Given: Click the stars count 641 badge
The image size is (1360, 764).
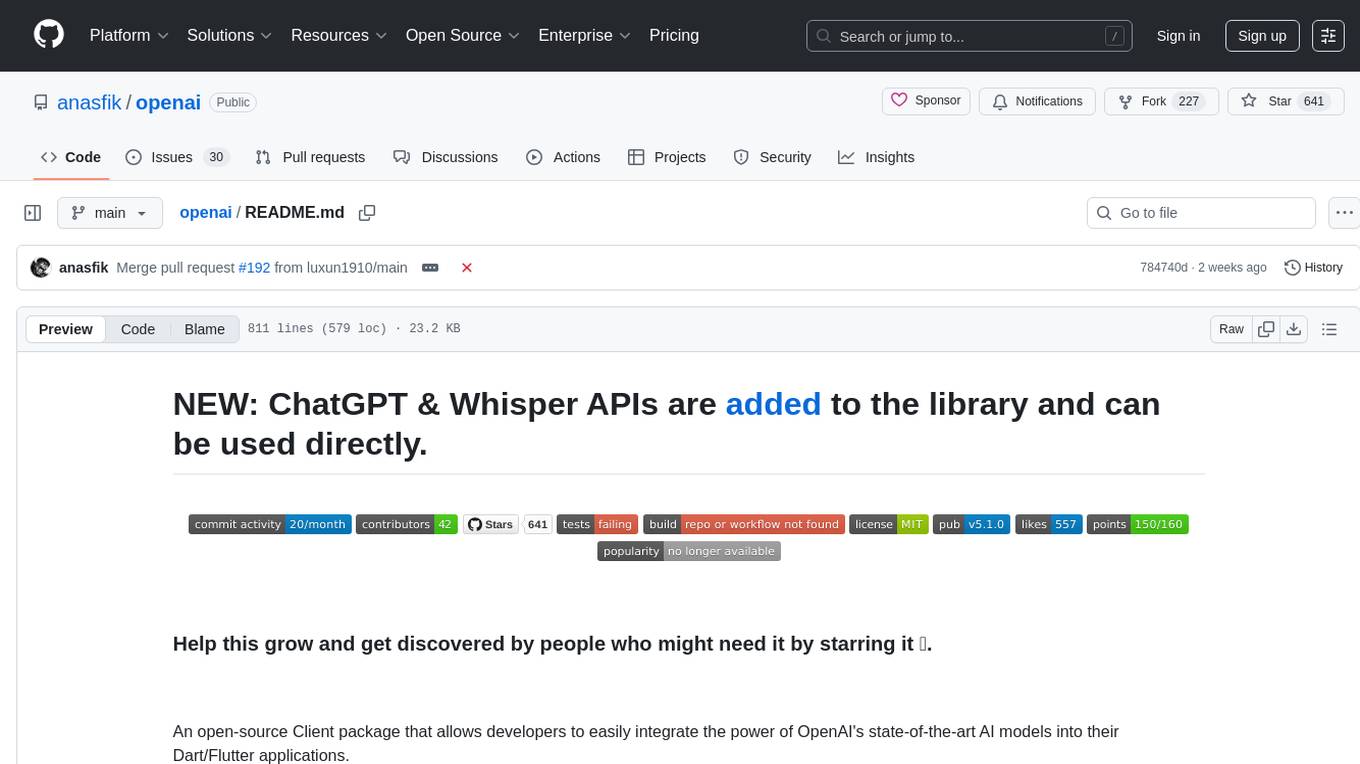Looking at the screenshot, I should (x=538, y=524).
